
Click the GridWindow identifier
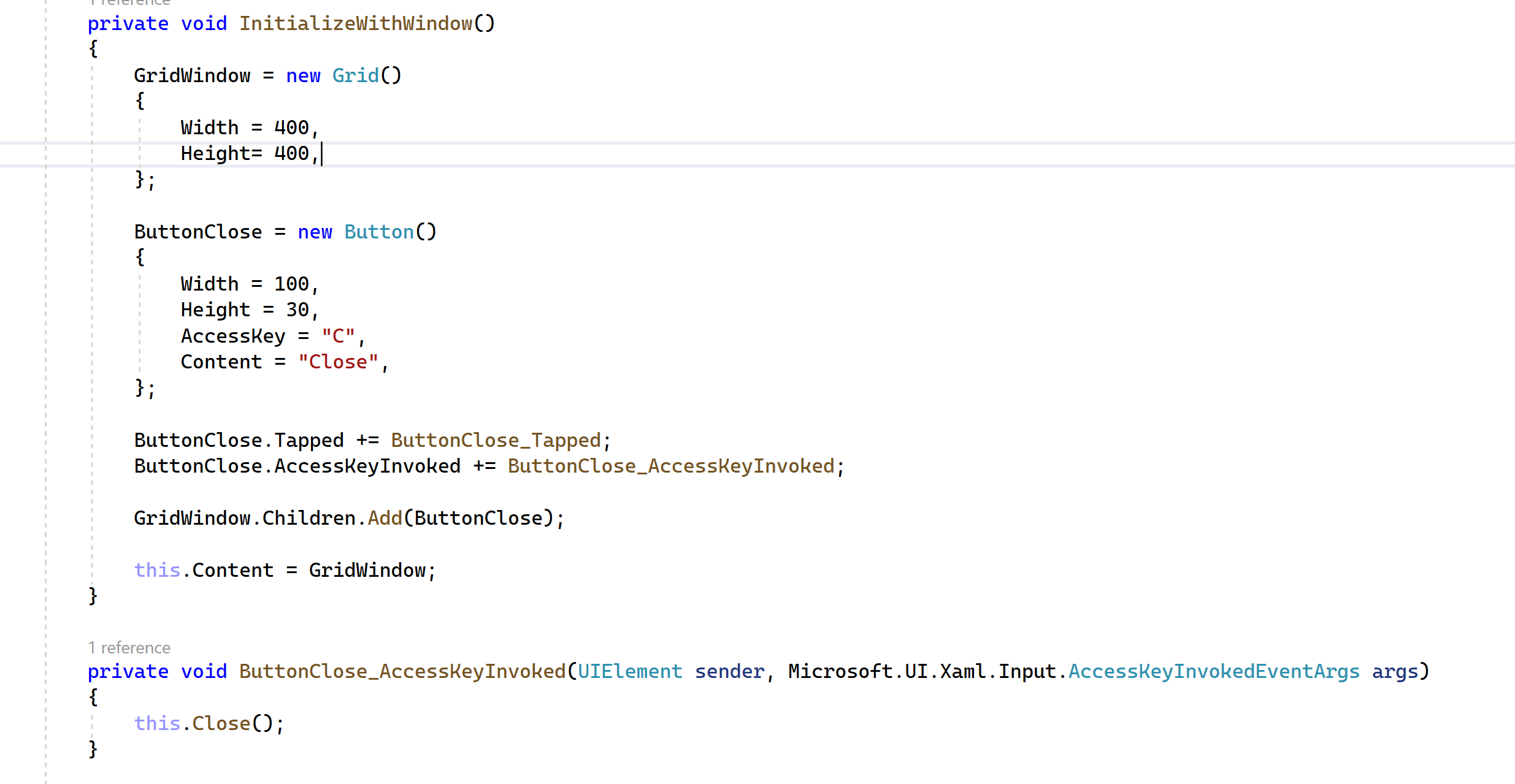tap(191, 75)
